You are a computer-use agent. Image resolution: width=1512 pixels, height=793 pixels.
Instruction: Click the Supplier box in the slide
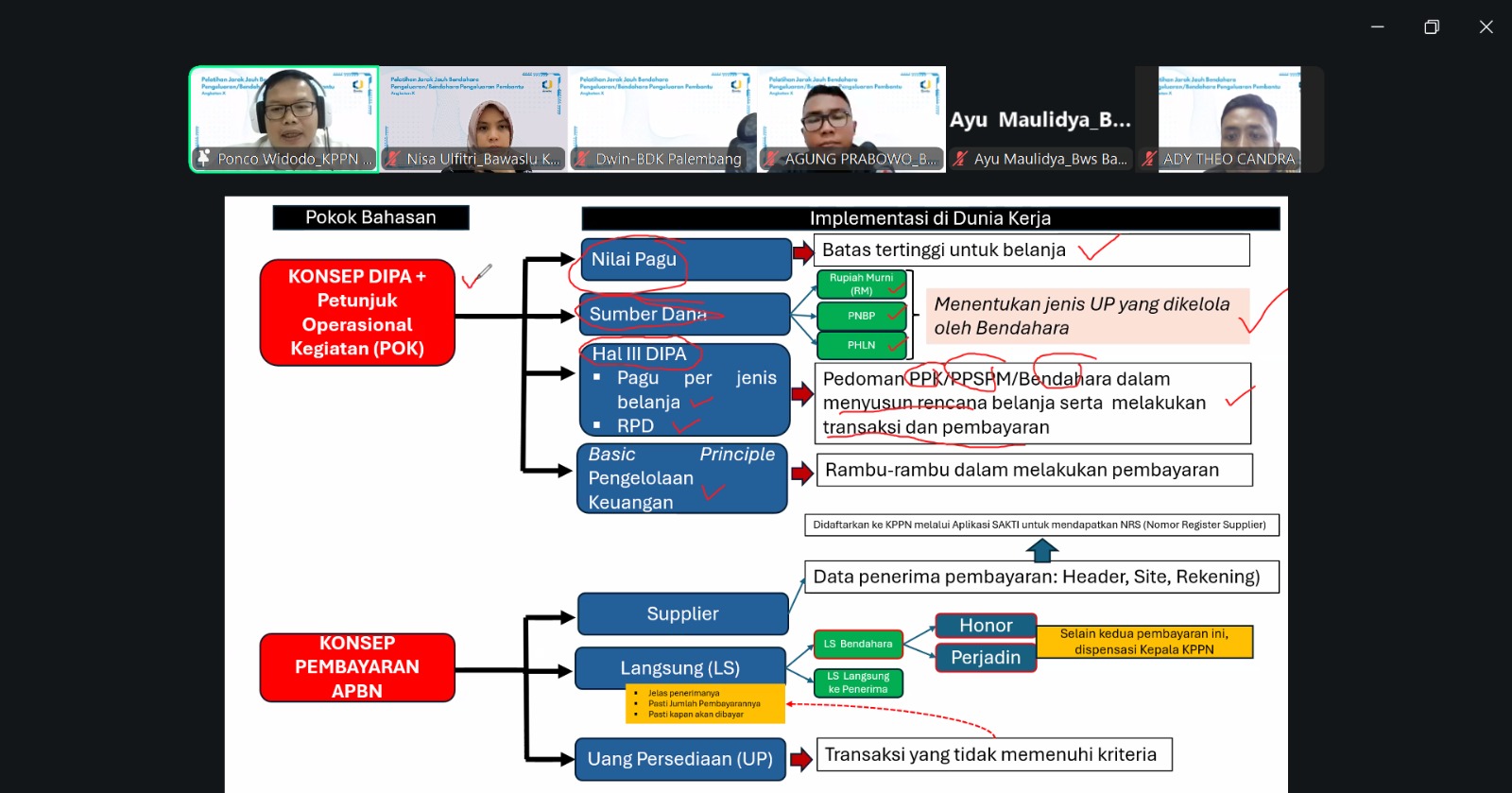[682, 613]
